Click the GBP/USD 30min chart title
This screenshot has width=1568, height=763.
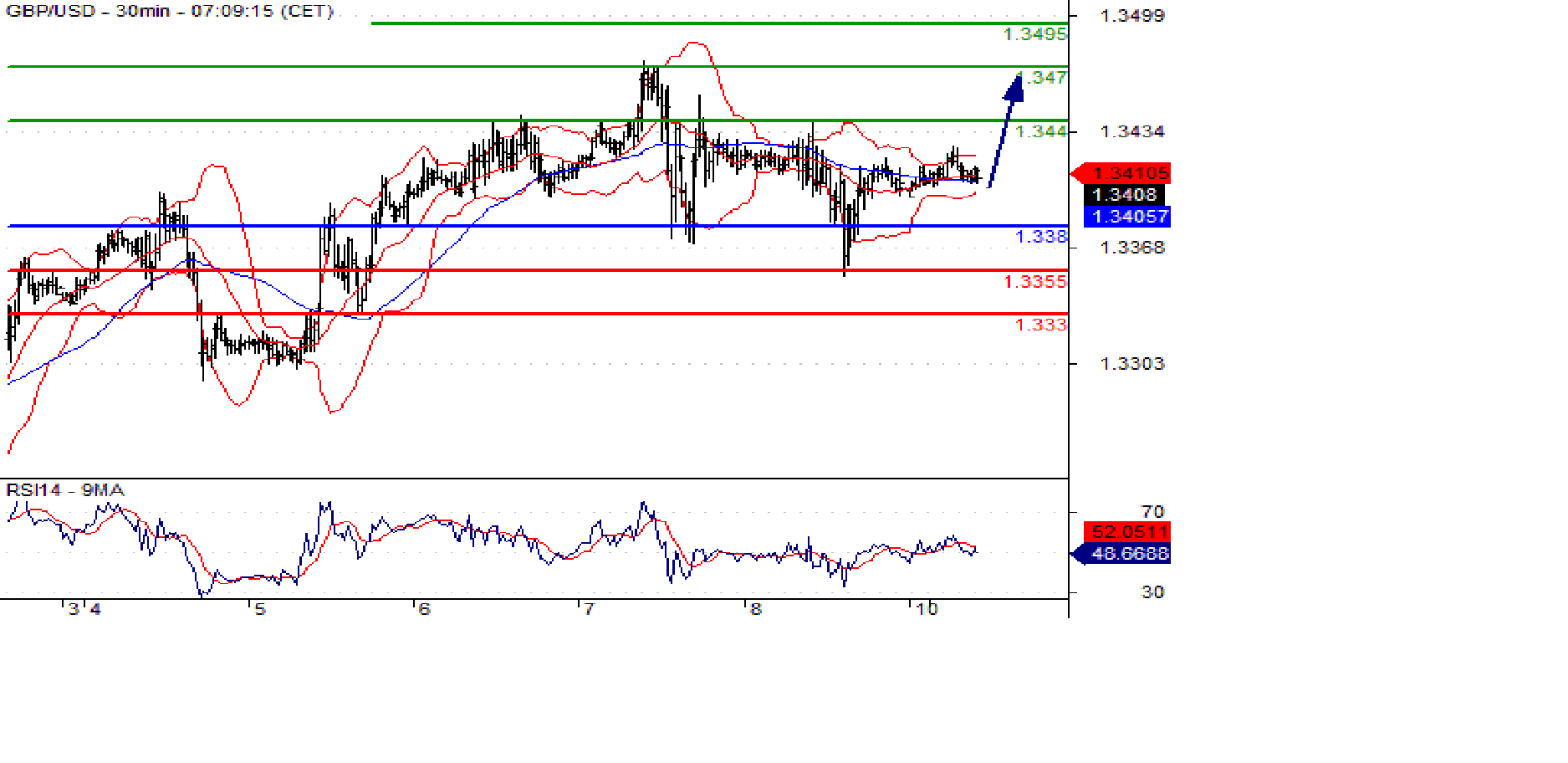click(170, 11)
